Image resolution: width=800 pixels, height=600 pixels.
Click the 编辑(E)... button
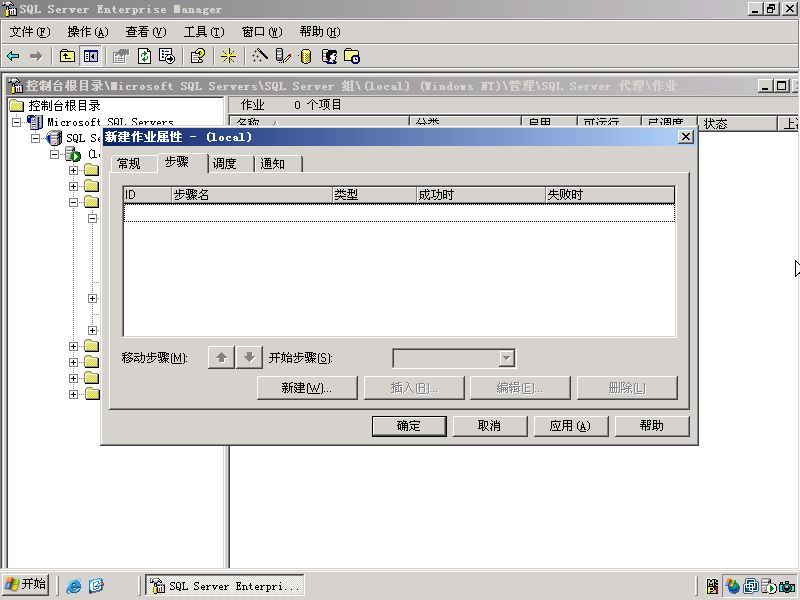click(x=520, y=388)
